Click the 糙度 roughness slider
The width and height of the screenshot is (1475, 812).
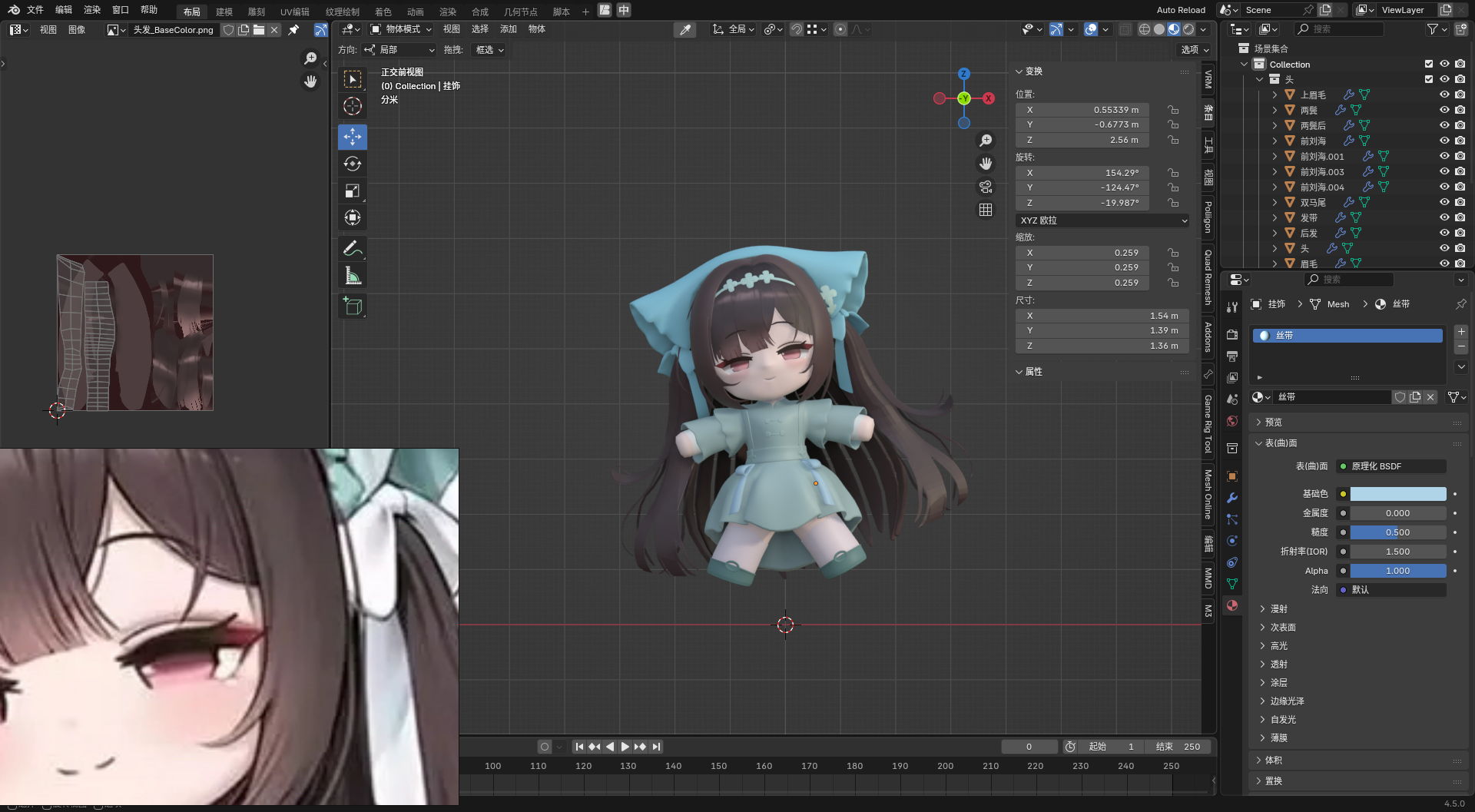1397,532
